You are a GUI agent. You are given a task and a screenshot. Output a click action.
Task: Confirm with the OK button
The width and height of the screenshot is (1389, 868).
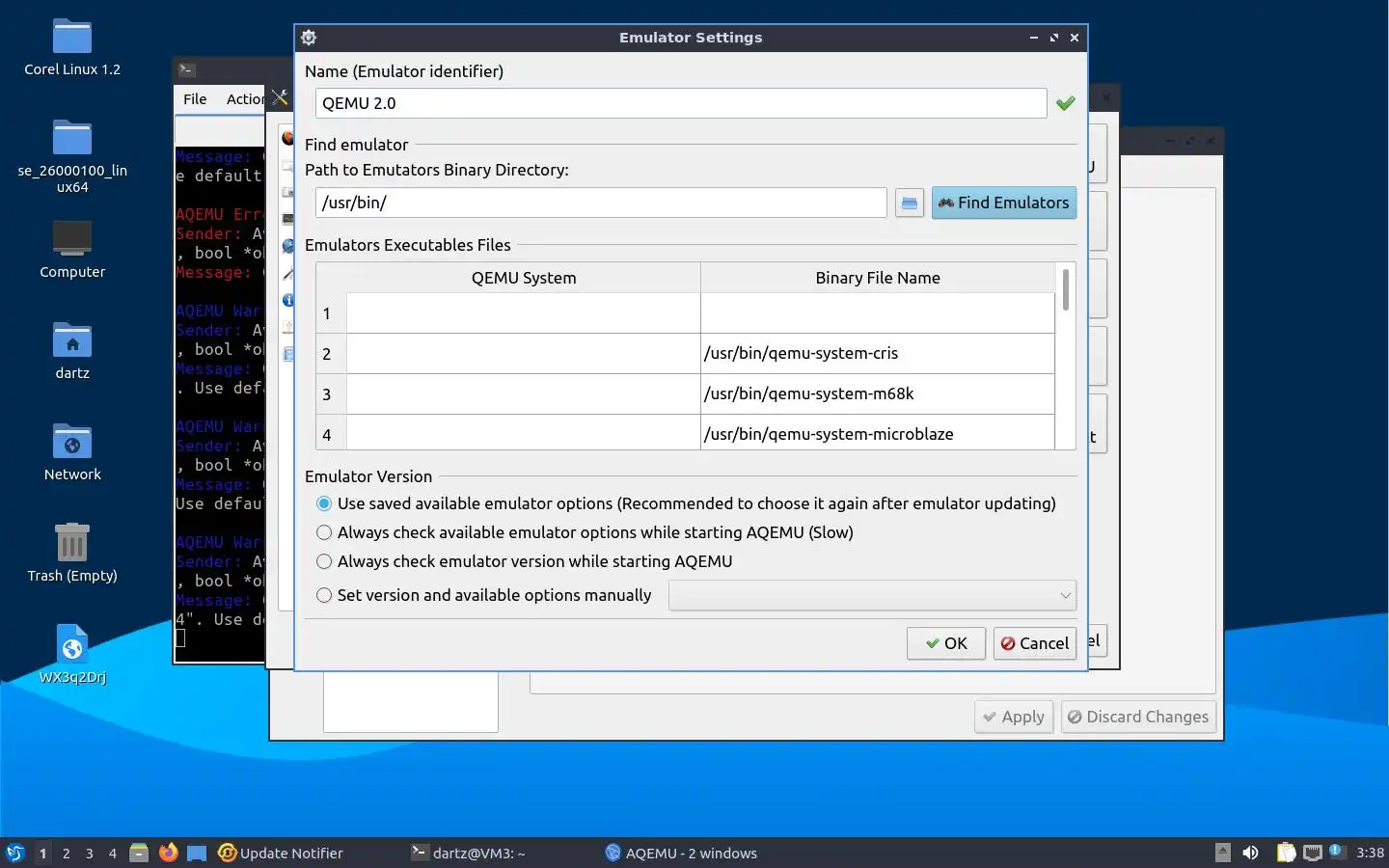pyautogui.click(x=945, y=643)
